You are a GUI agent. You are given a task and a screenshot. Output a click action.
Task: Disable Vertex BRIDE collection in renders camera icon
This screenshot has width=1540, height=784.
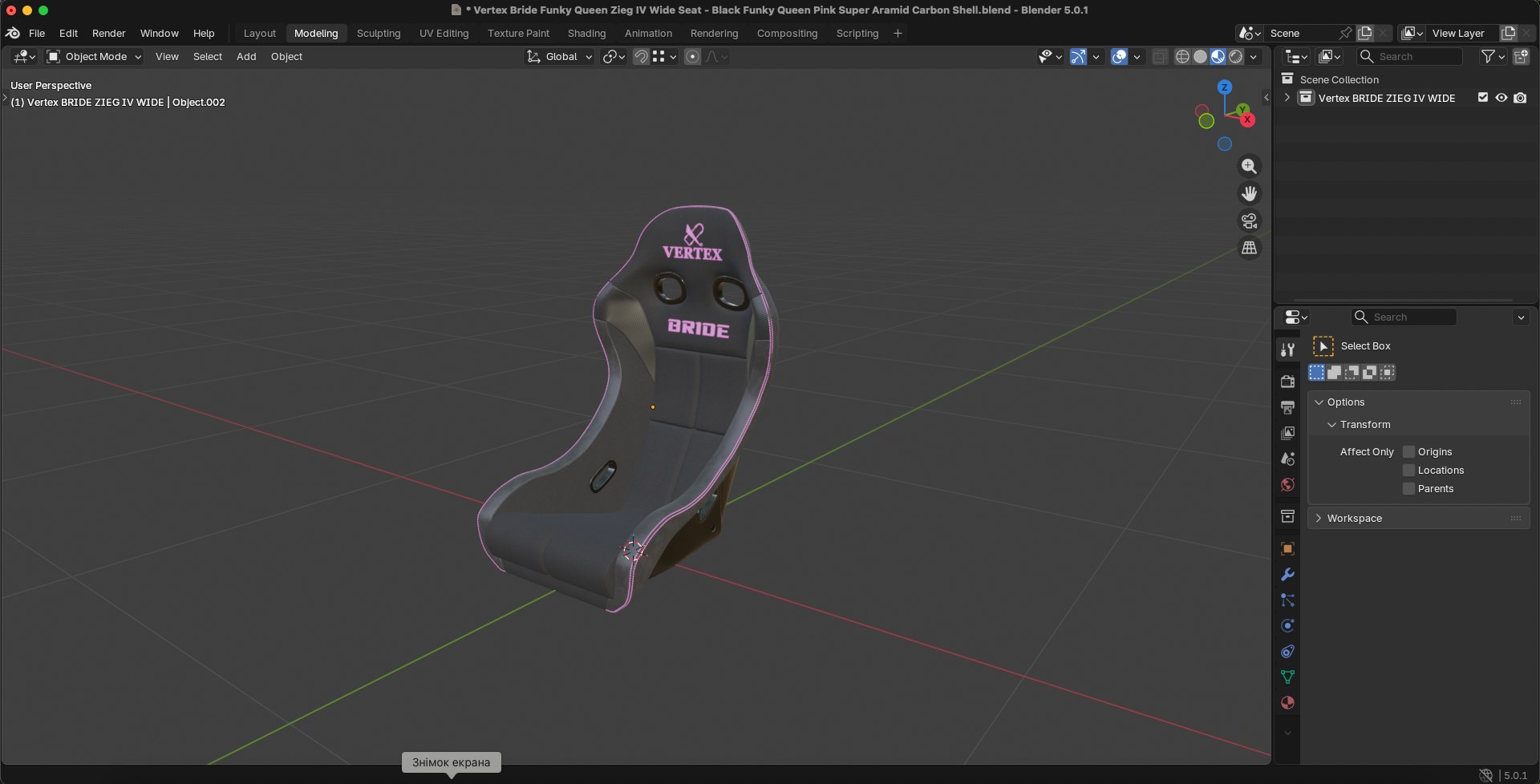point(1520,98)
